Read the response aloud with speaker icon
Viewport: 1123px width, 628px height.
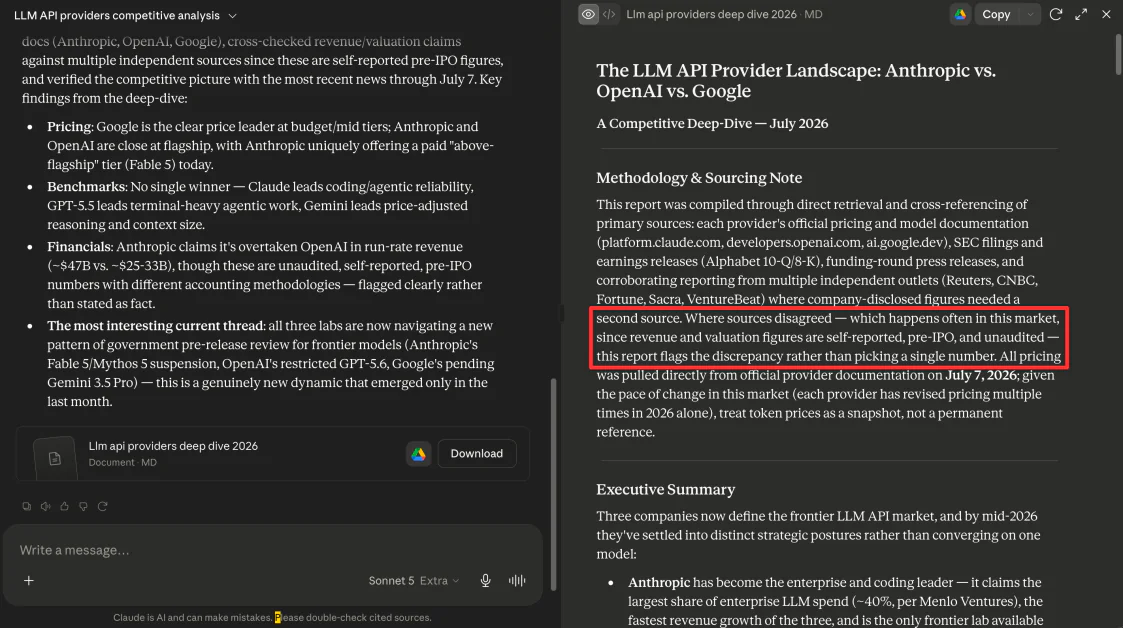(45, 506)
